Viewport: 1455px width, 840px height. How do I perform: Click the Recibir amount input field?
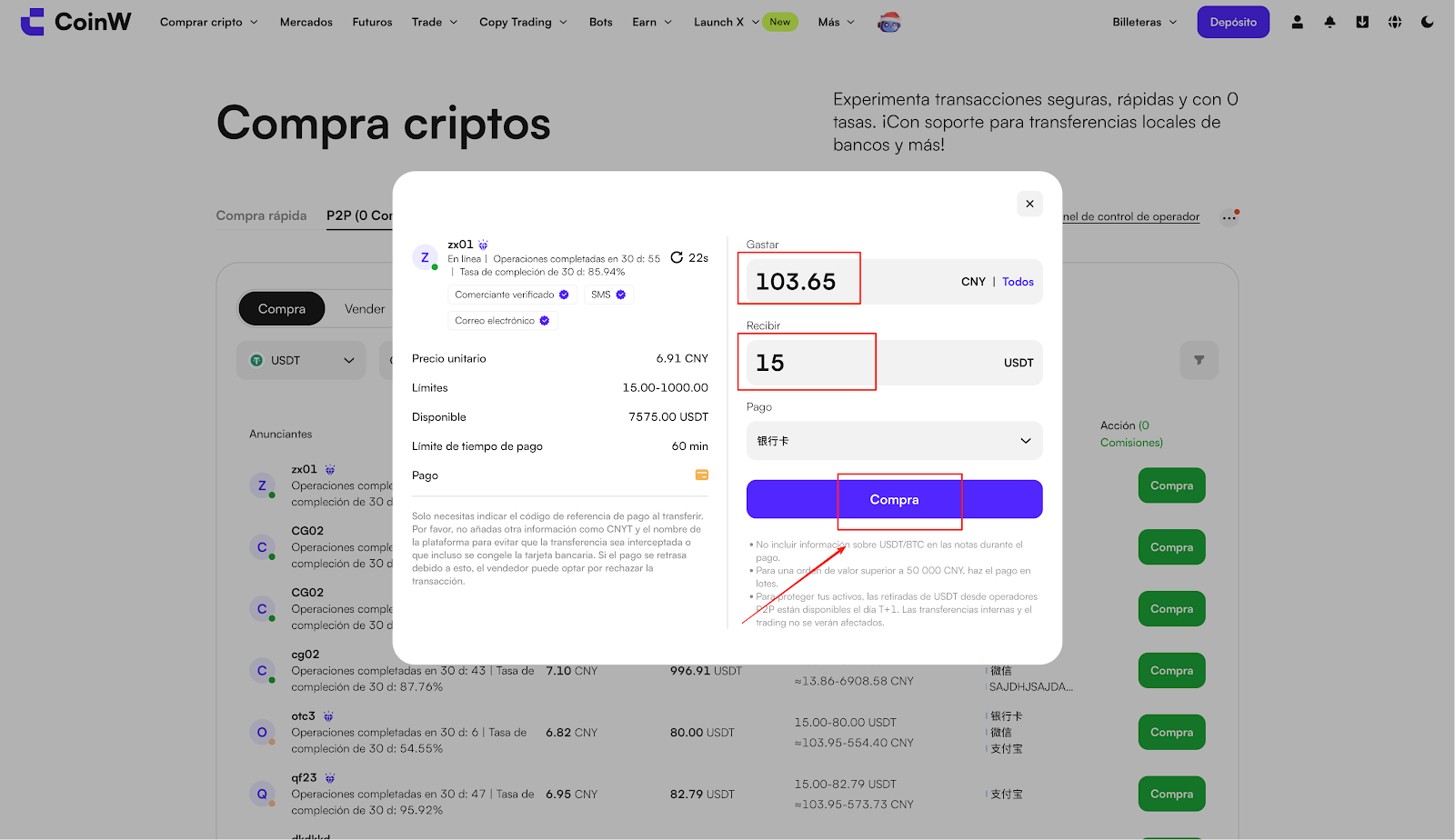click(x=873, y=363)
